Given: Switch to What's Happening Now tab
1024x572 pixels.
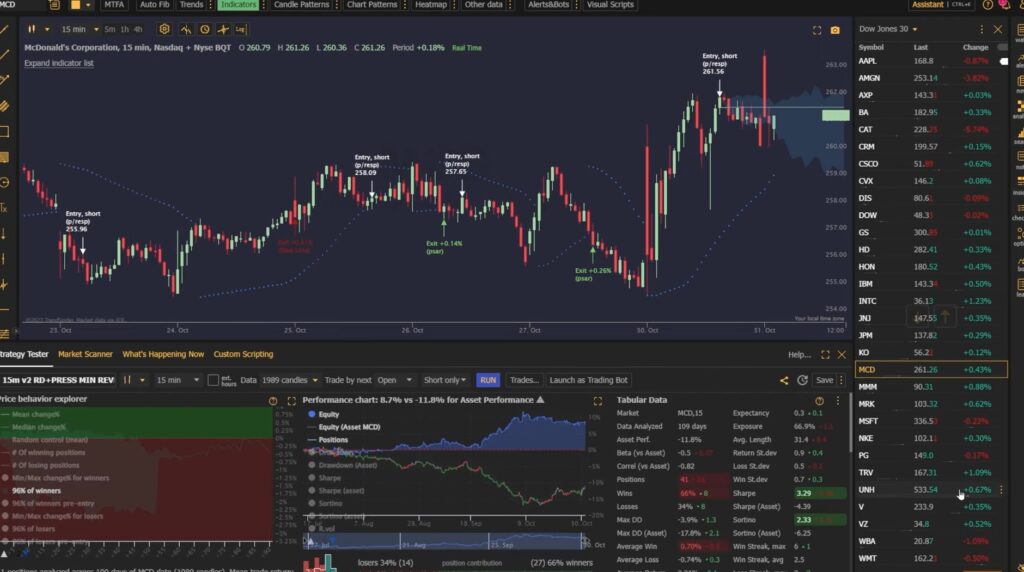Looking at the screenshot, I should coord(163,355).
